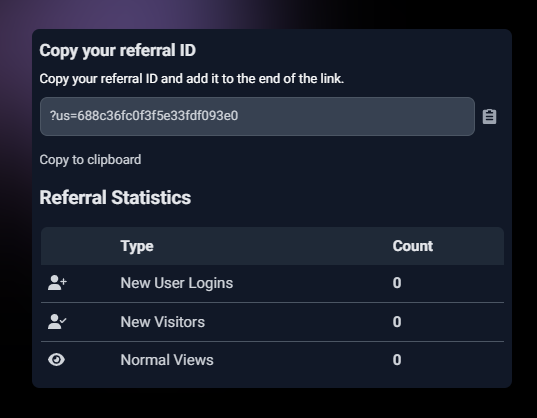Select the New User Logins row label

click(176, 283)
